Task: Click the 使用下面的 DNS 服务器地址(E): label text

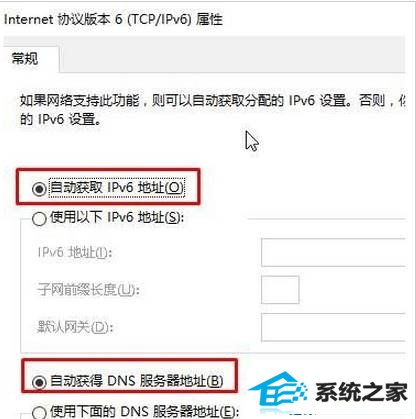Action: click(x=144, y=411)
